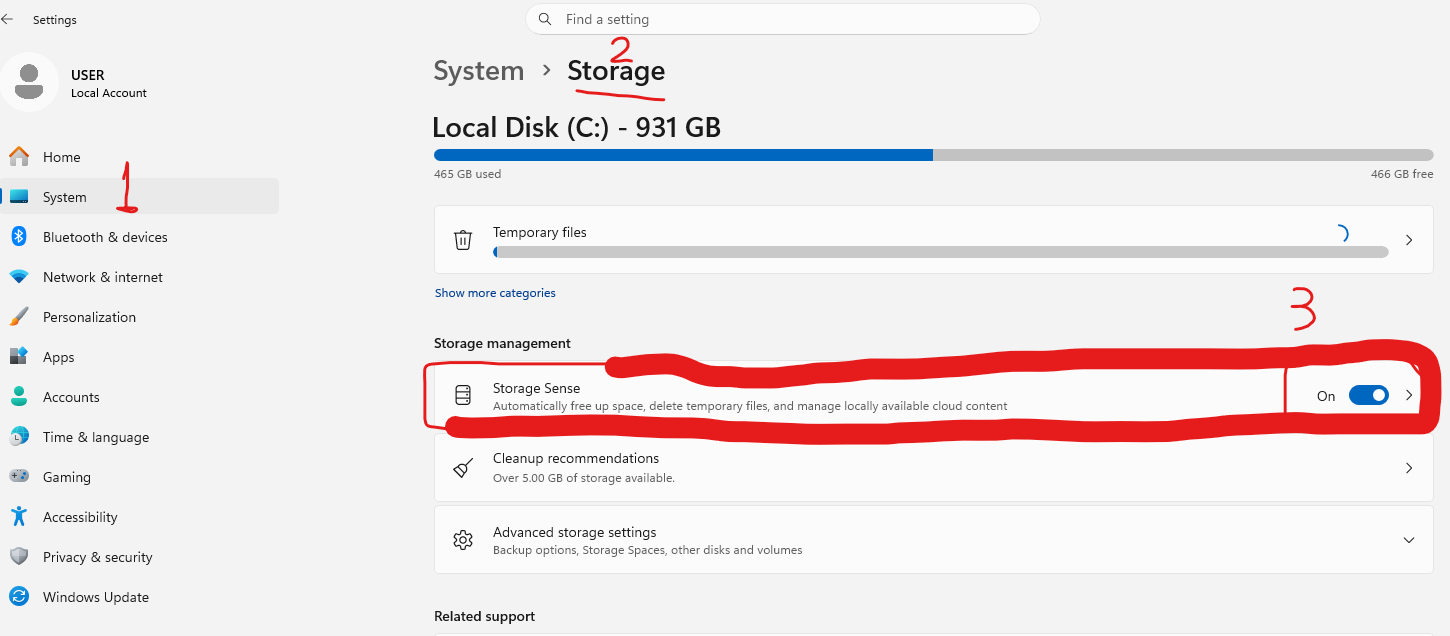The image size is (1450, 636).
Task: Click the Advanced storage settings gear icon
Action: 462,540
